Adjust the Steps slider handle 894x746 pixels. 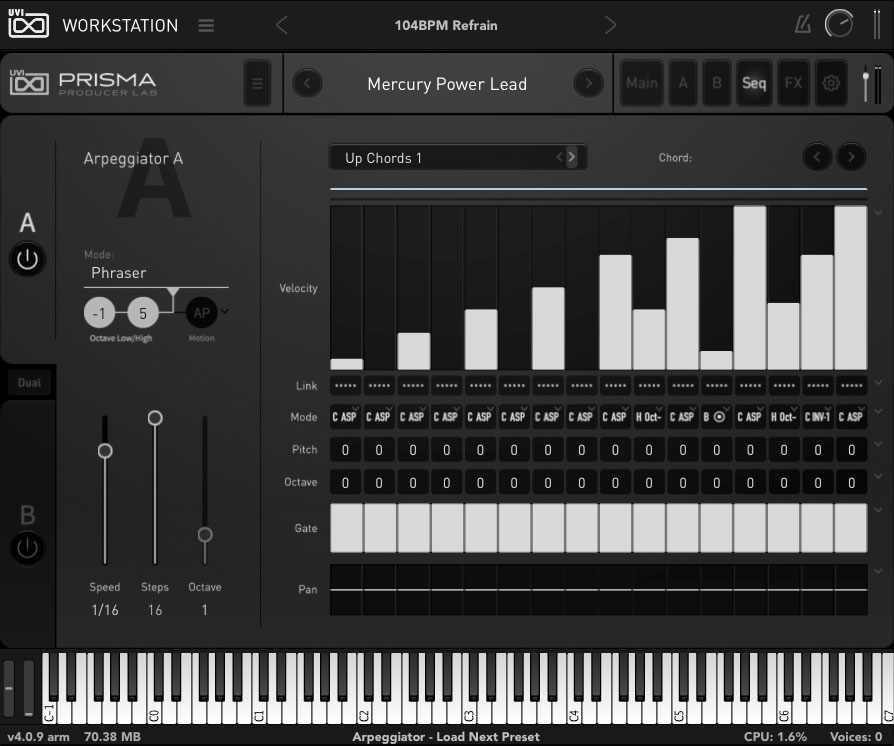[155, 418]
